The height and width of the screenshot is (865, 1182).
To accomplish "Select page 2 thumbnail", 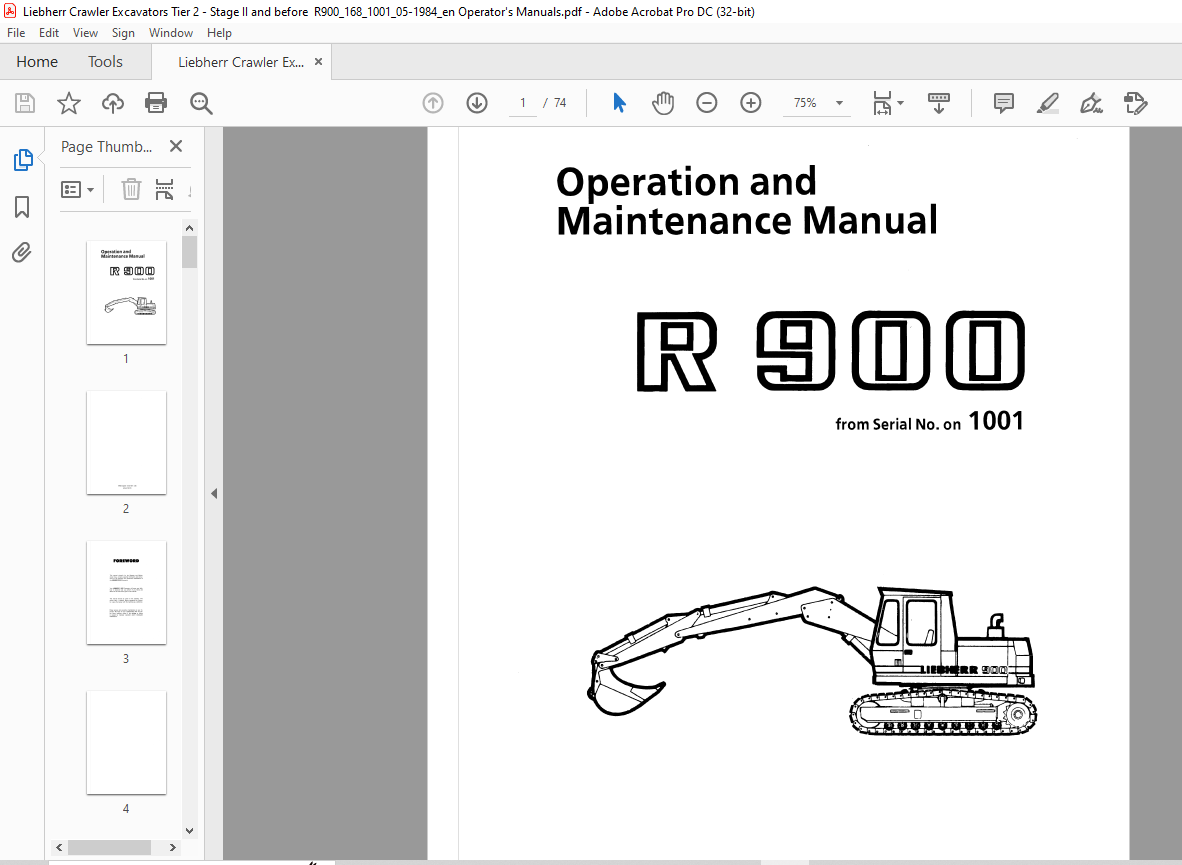I will pos(127,443).
